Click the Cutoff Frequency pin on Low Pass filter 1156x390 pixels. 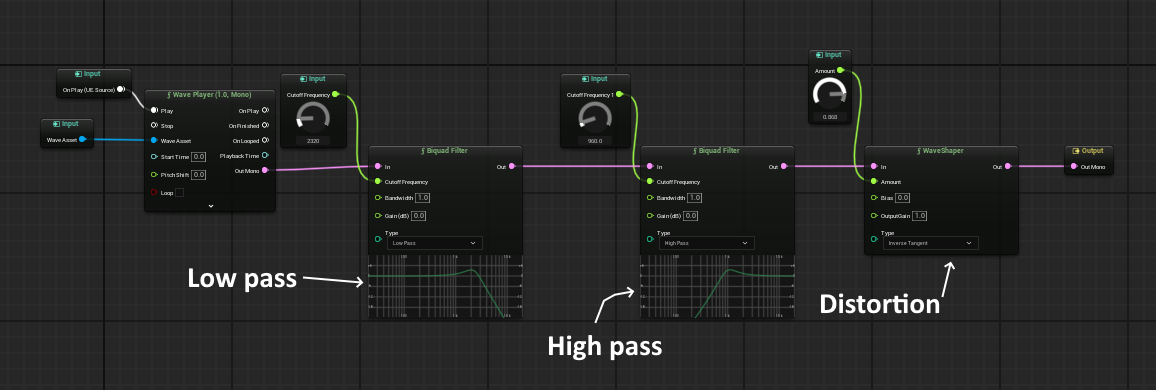[x=378, y=181]
